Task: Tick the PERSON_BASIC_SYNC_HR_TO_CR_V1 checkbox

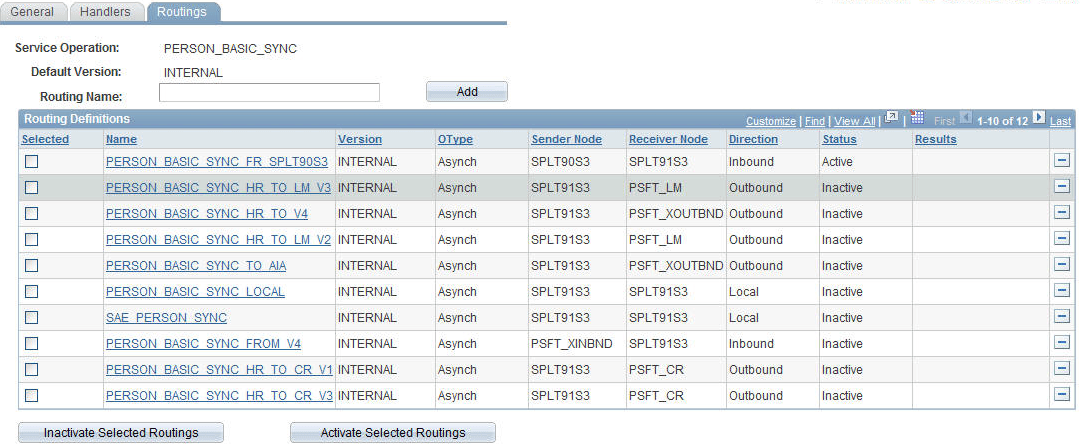Action: [32, 370]
